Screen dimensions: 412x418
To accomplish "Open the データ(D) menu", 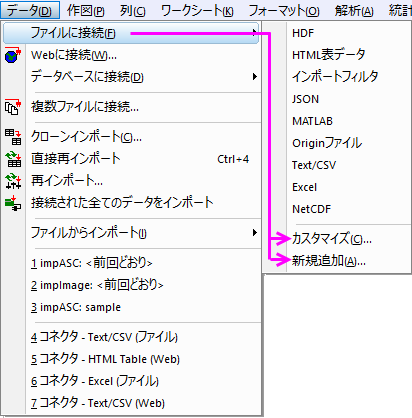I will pos(30,10).
